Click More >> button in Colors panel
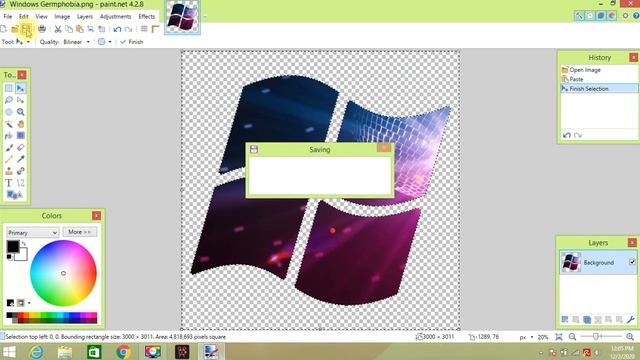 (x=80, y=232)
